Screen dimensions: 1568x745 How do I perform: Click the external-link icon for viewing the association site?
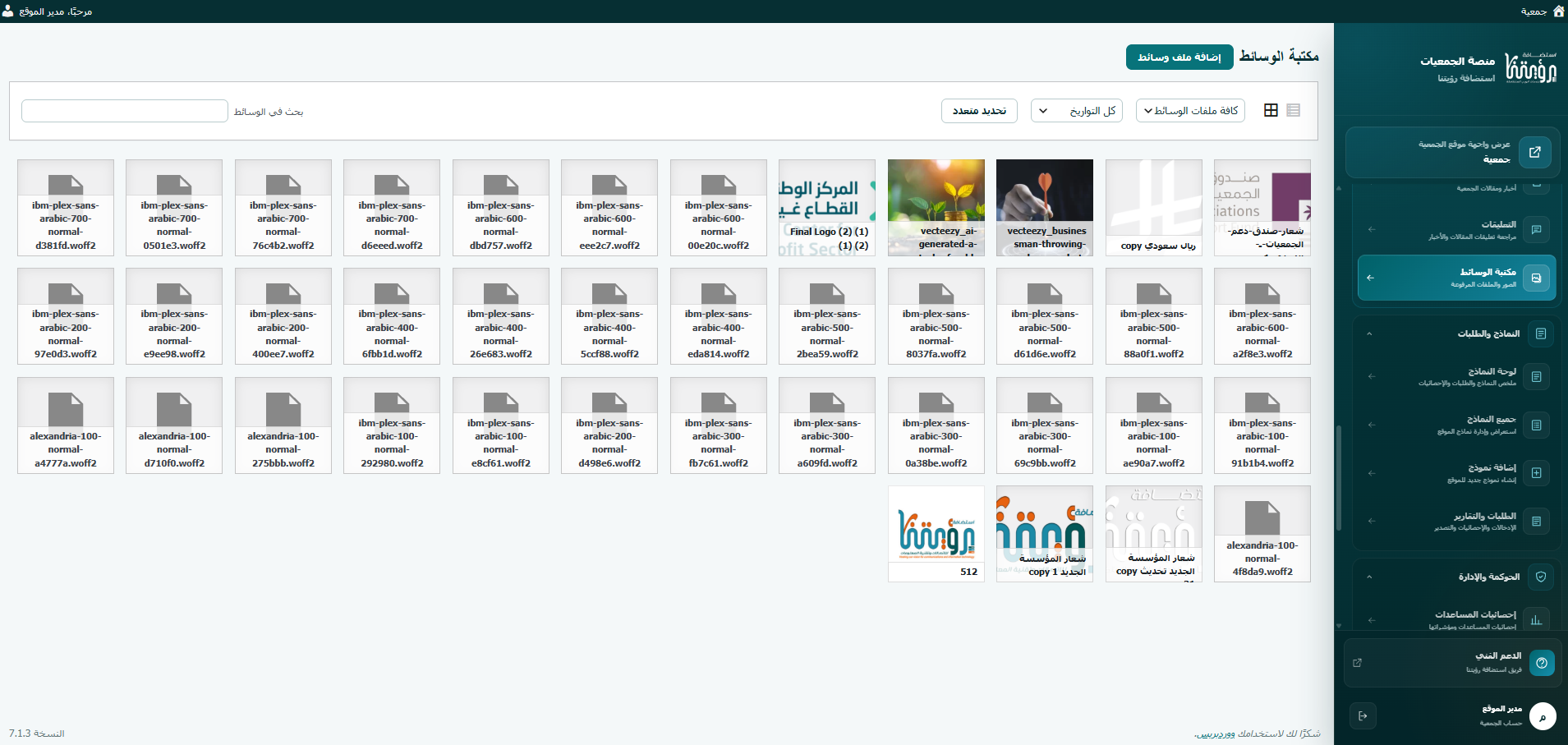(1535, 152)
